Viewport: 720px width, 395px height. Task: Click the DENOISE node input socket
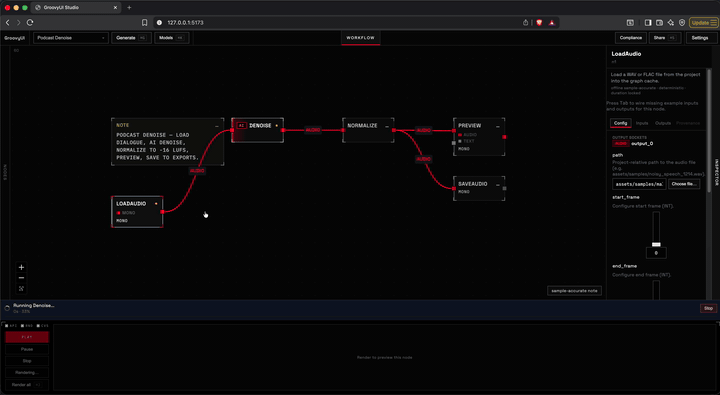click(232, 130)
